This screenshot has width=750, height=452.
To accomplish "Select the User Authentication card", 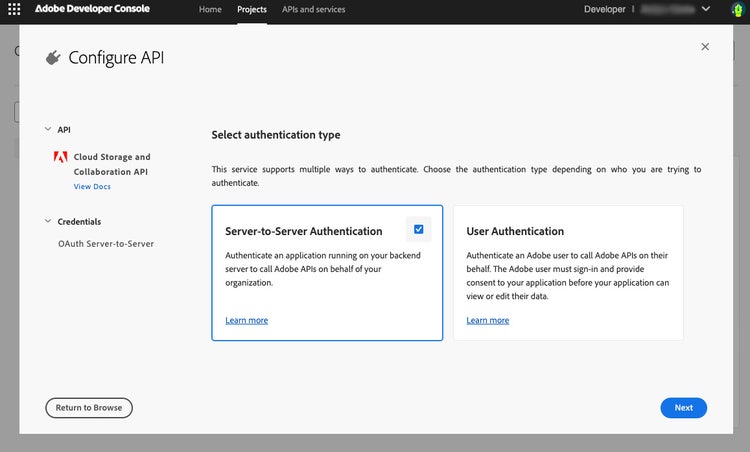I will 568,273.
